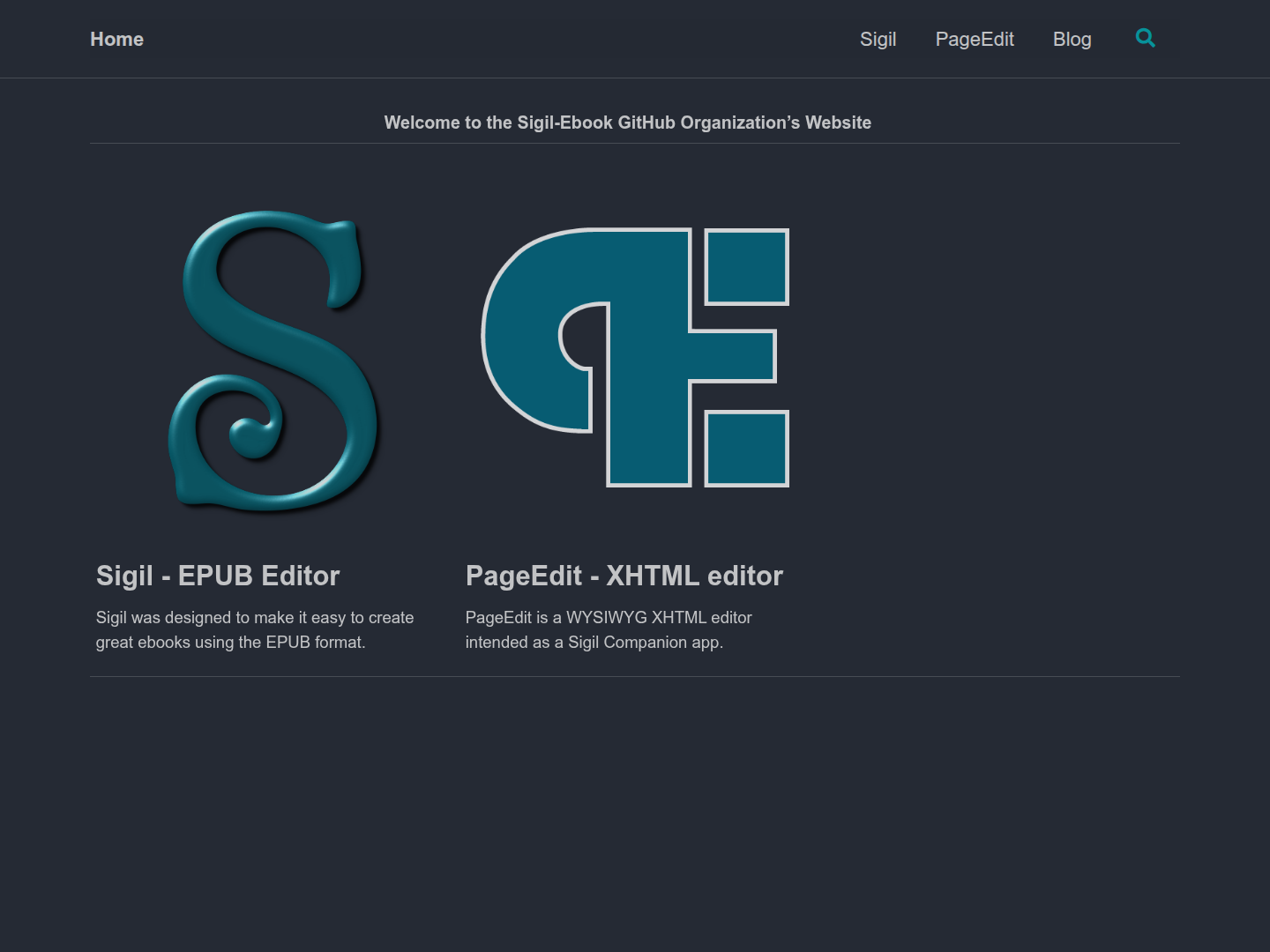
Task: Click the spiral curl inside Sigil logo
Action: [x=253, y=432]
